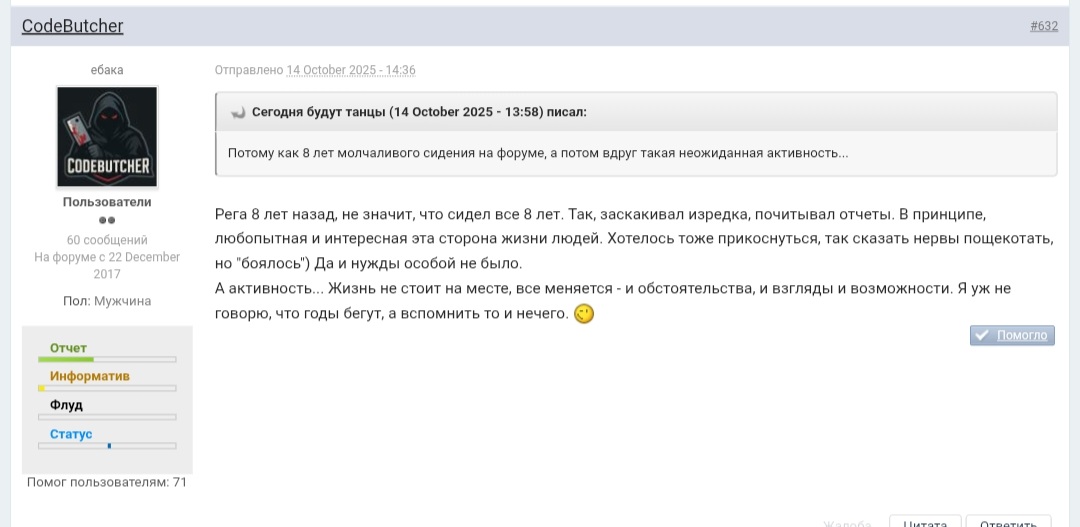The width and height of the screenshot is (1080, 527).
Task: Click the green Отчет rating bar
Action: (x=107, y=359)
